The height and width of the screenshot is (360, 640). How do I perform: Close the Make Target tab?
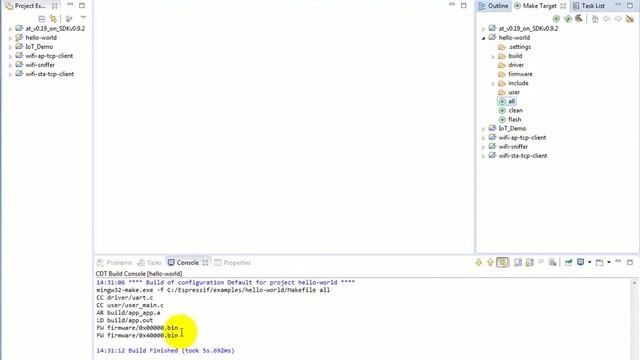[563, 6]
